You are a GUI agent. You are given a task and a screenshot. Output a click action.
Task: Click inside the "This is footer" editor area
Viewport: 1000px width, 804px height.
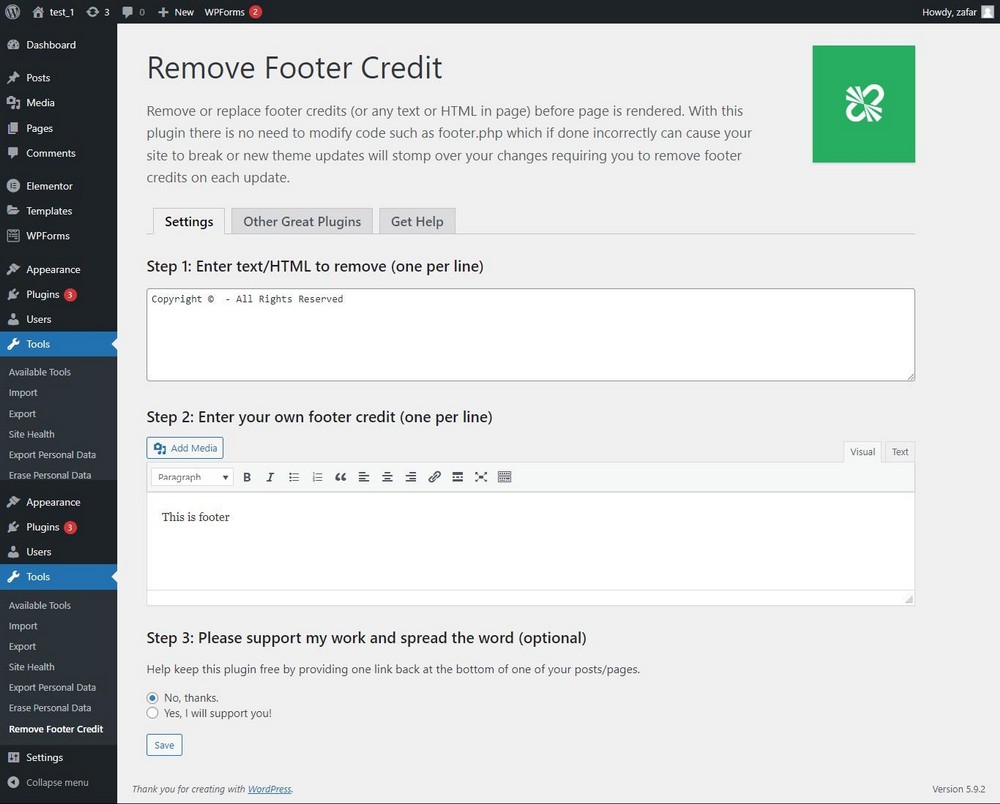pyautogui.click(x=531, y=541)
